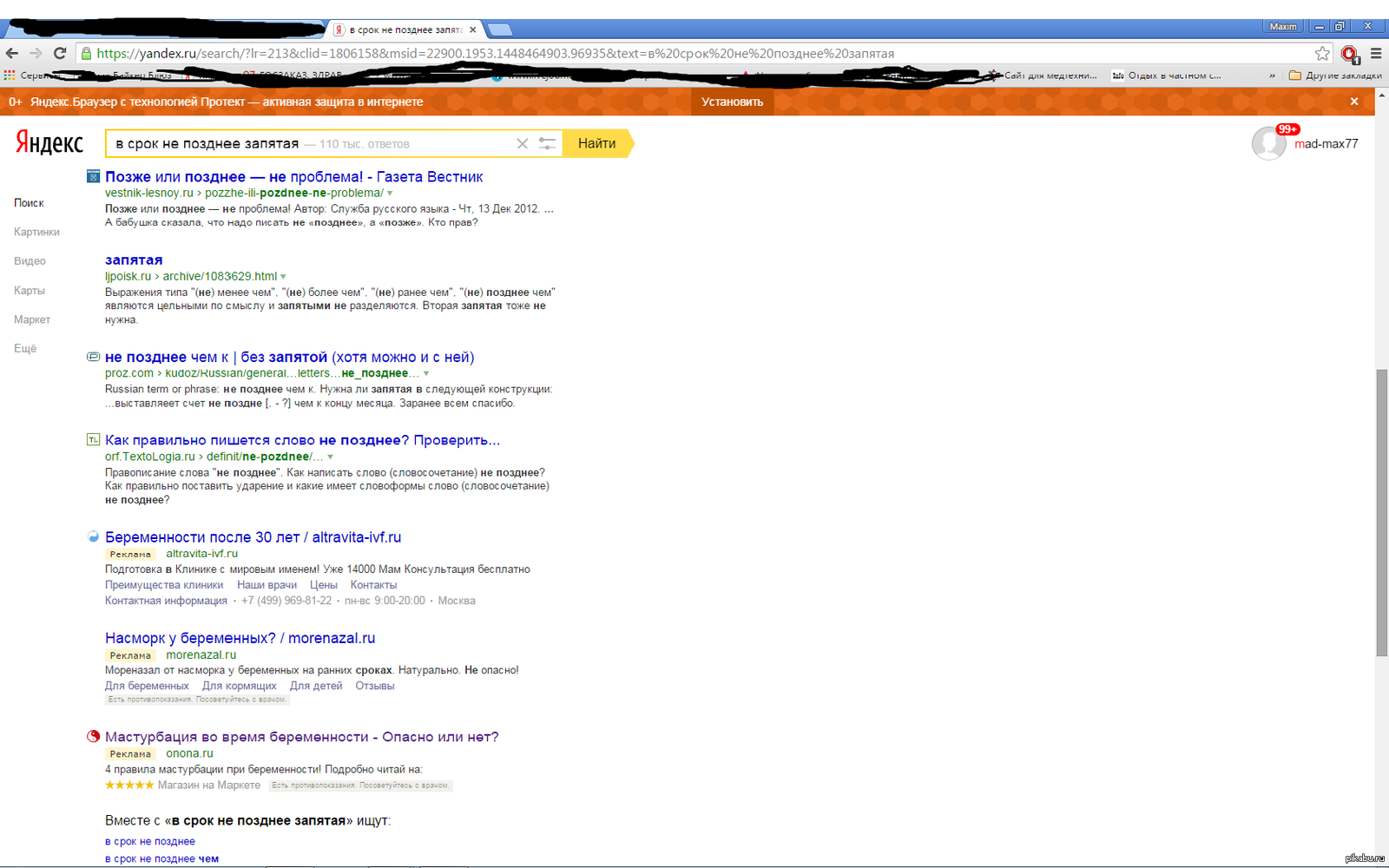The width and height of the screenshot is (1389, 868).
Task: Open the Картинки search section
Action: 36,232
